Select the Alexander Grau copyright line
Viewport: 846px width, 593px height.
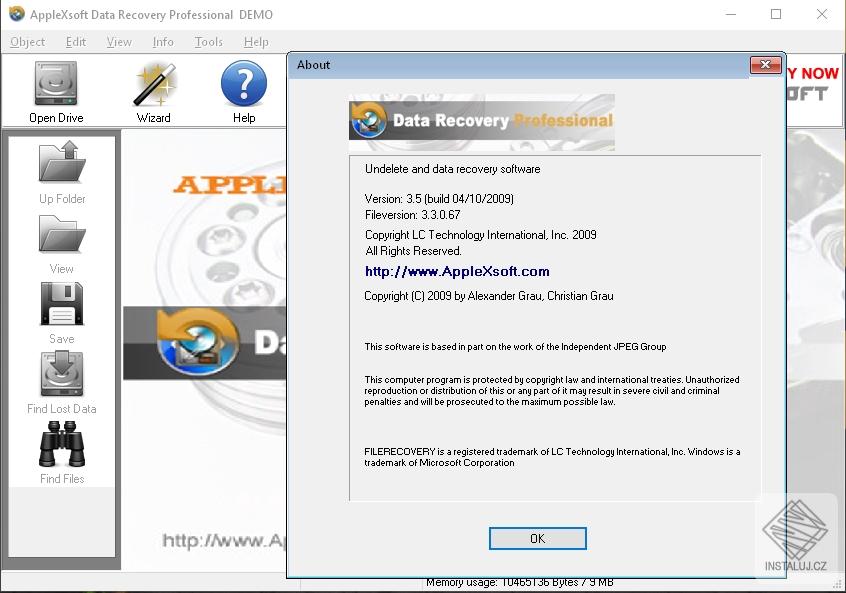489,296
